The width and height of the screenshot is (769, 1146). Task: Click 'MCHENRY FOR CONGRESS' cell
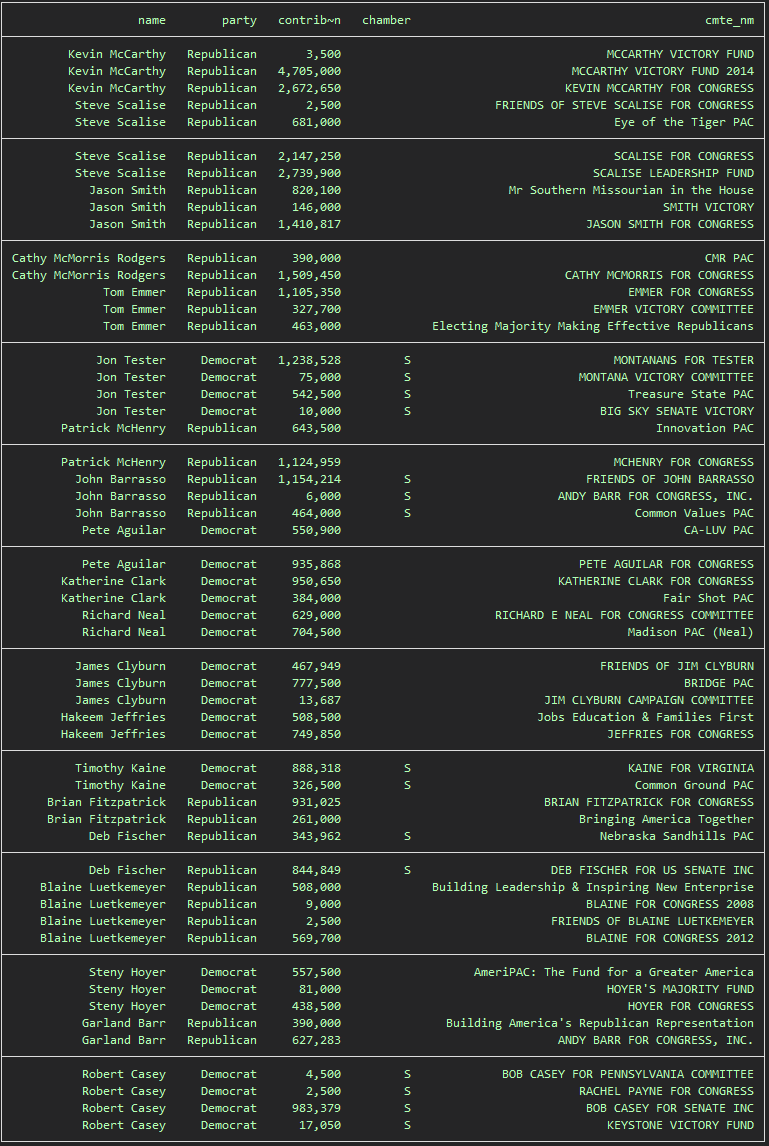pyautogui.click(x=683, y=462)
